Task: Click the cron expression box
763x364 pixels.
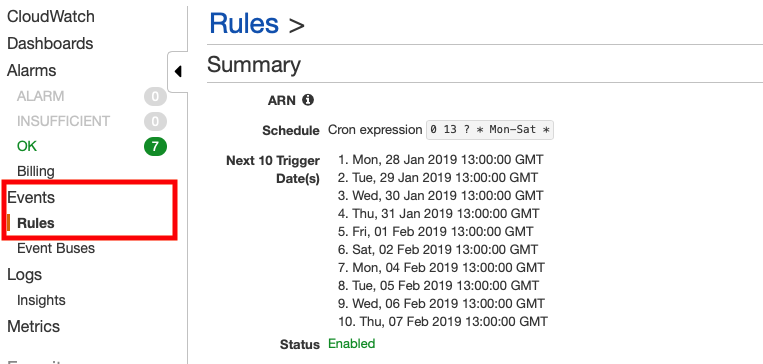Action: point(490,130)
